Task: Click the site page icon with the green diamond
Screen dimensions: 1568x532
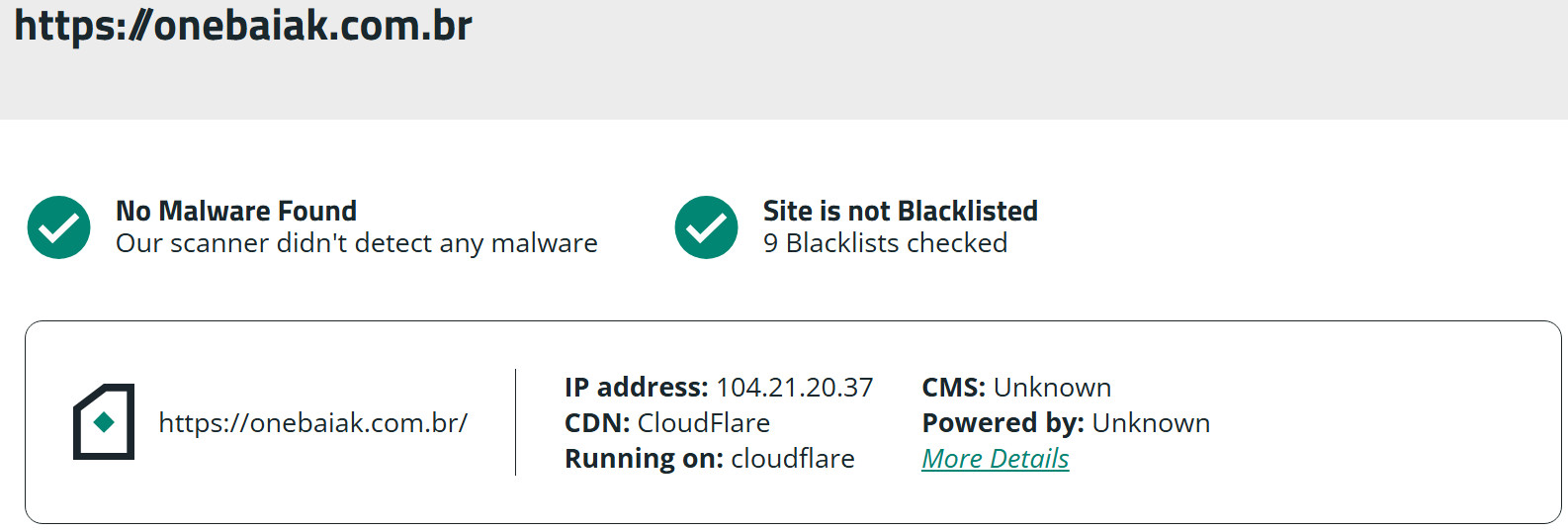Action: coord(104,422)
